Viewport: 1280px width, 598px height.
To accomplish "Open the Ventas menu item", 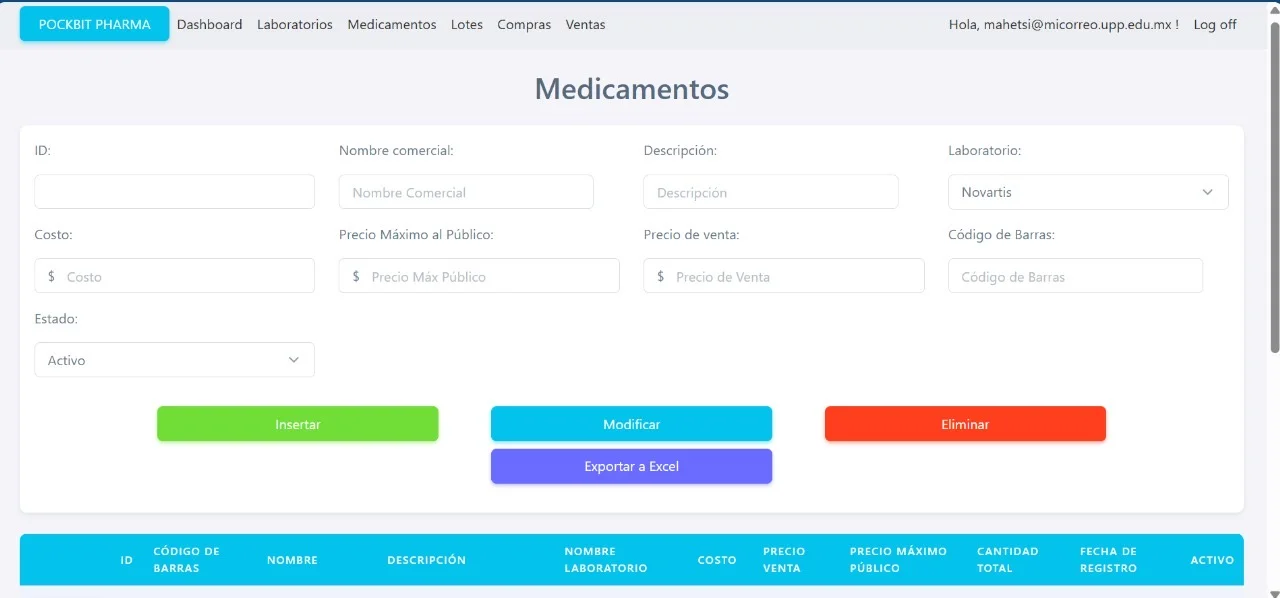I will click(585, 24).
